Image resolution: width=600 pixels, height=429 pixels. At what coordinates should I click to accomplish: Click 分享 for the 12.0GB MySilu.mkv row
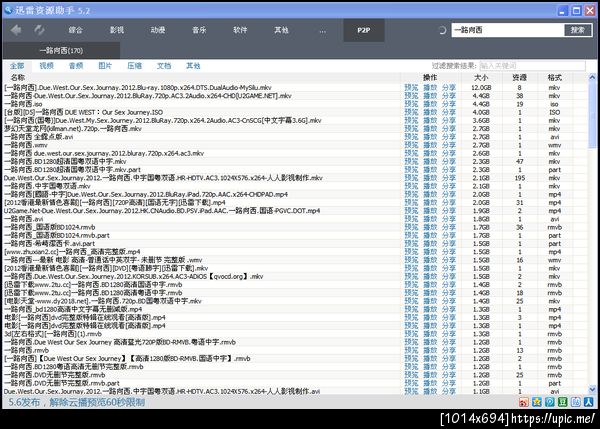(x=449, y=88)
